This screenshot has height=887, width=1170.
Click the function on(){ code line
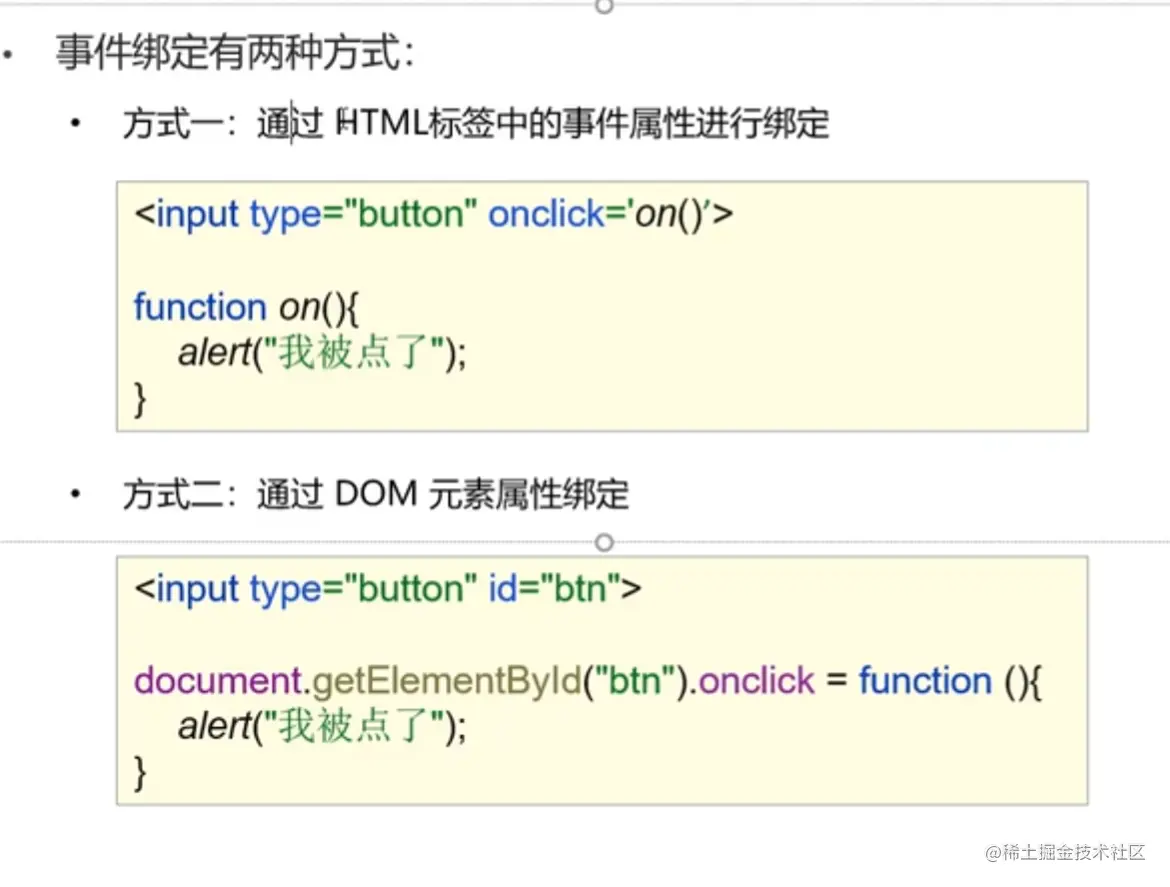pyautogui.click(x=246, y=307)
